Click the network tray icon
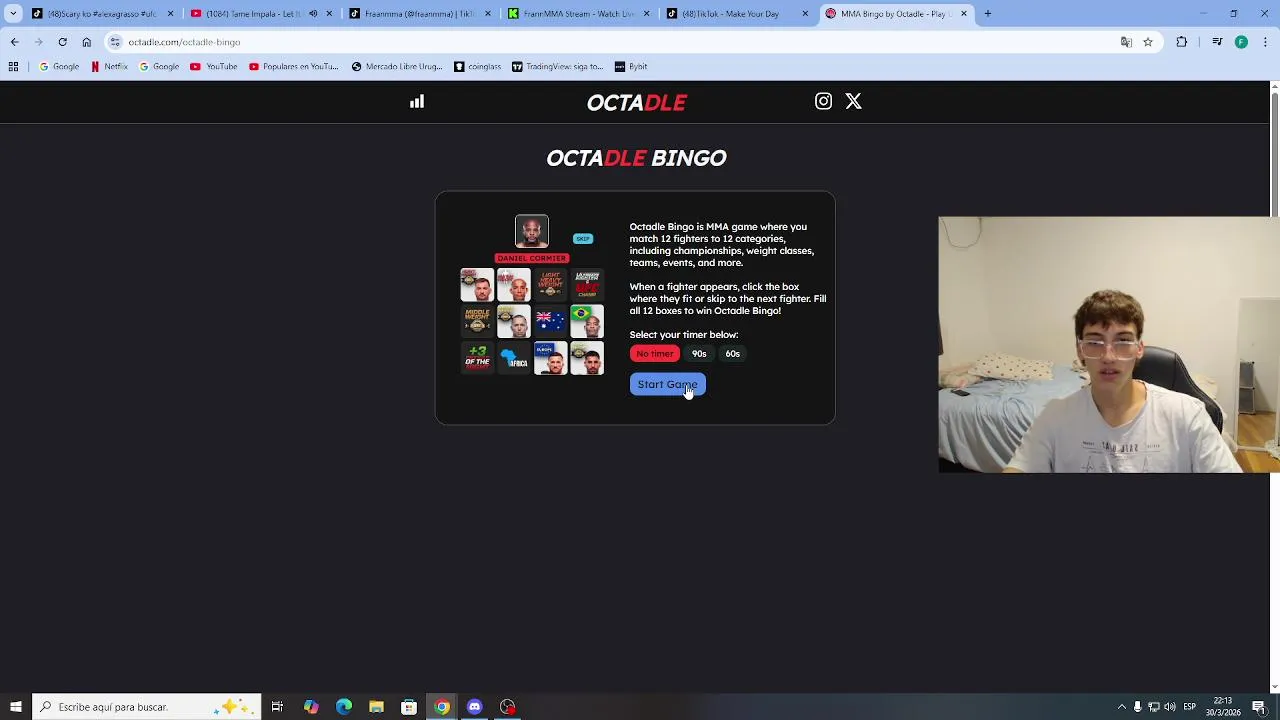This screenshot has height=720, width=1280. [1153, 707]
